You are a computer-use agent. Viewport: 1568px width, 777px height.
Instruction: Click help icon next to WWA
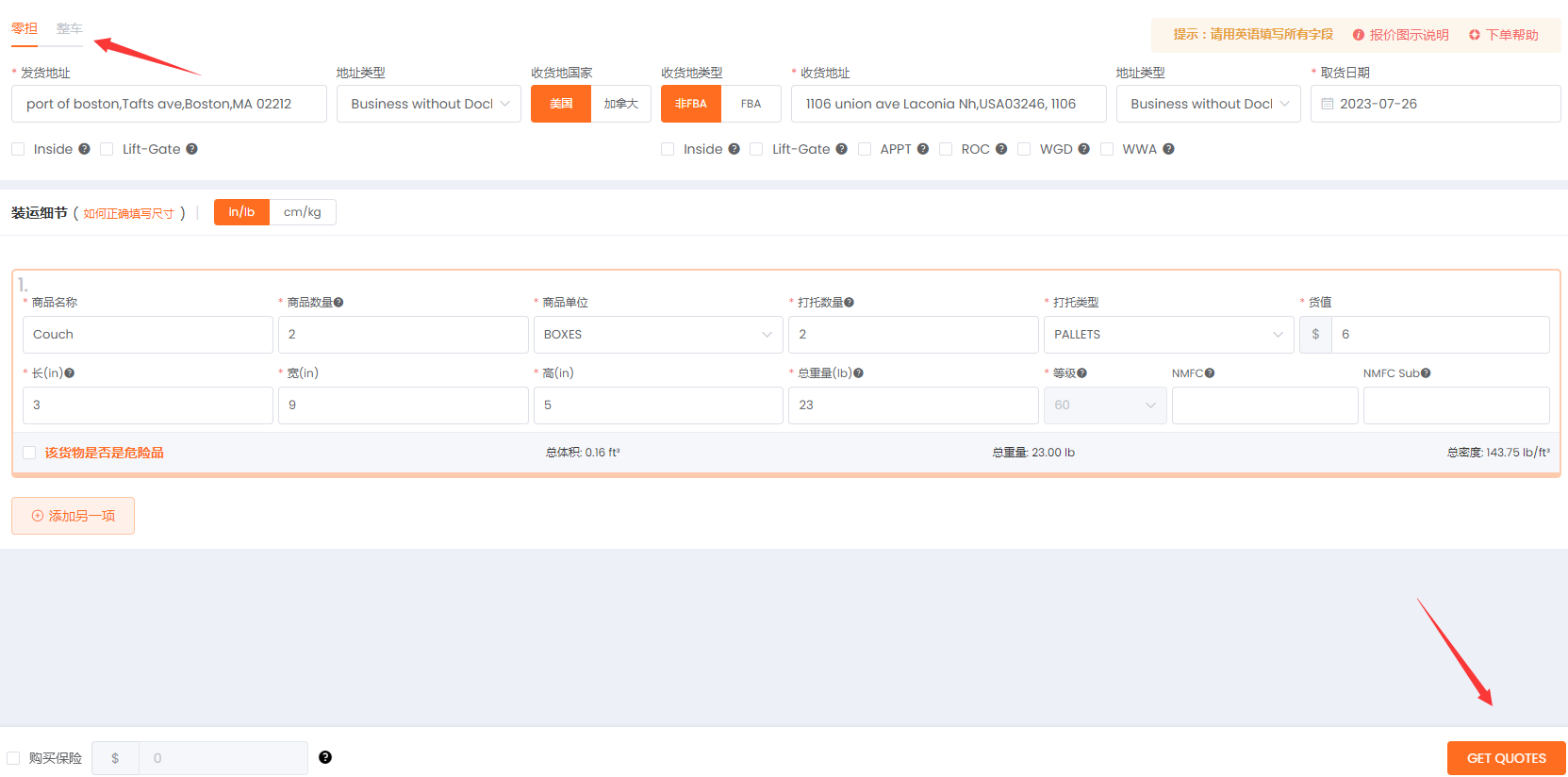pyautogui.click(x=1168, y=149)
